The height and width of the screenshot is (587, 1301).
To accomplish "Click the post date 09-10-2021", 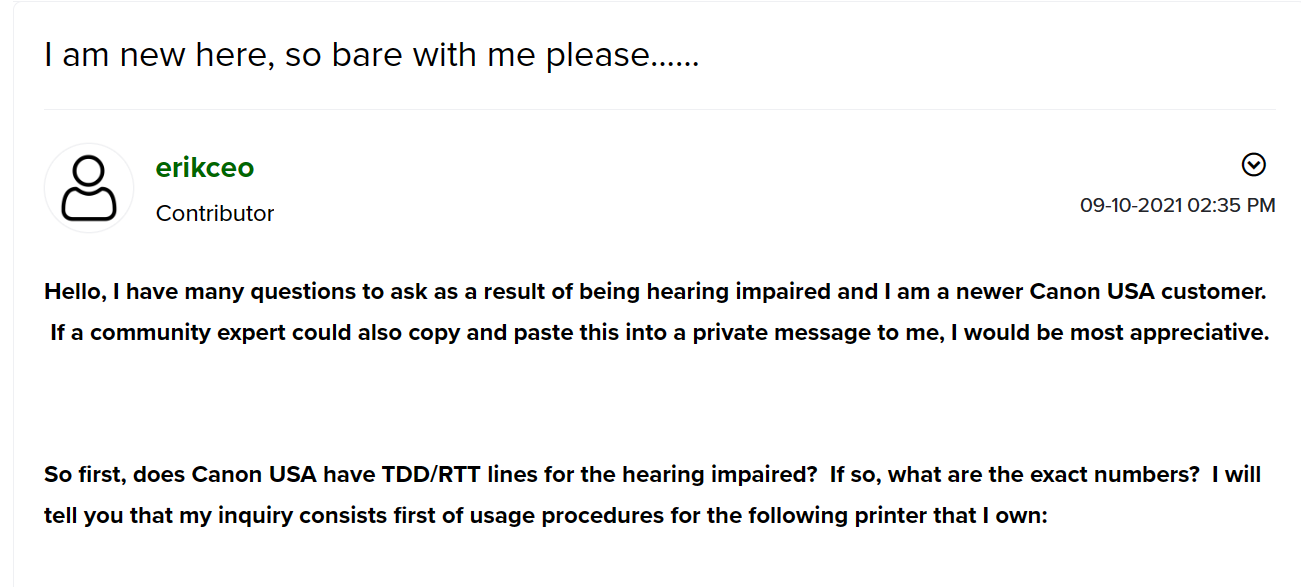I will pos(1131,205).
